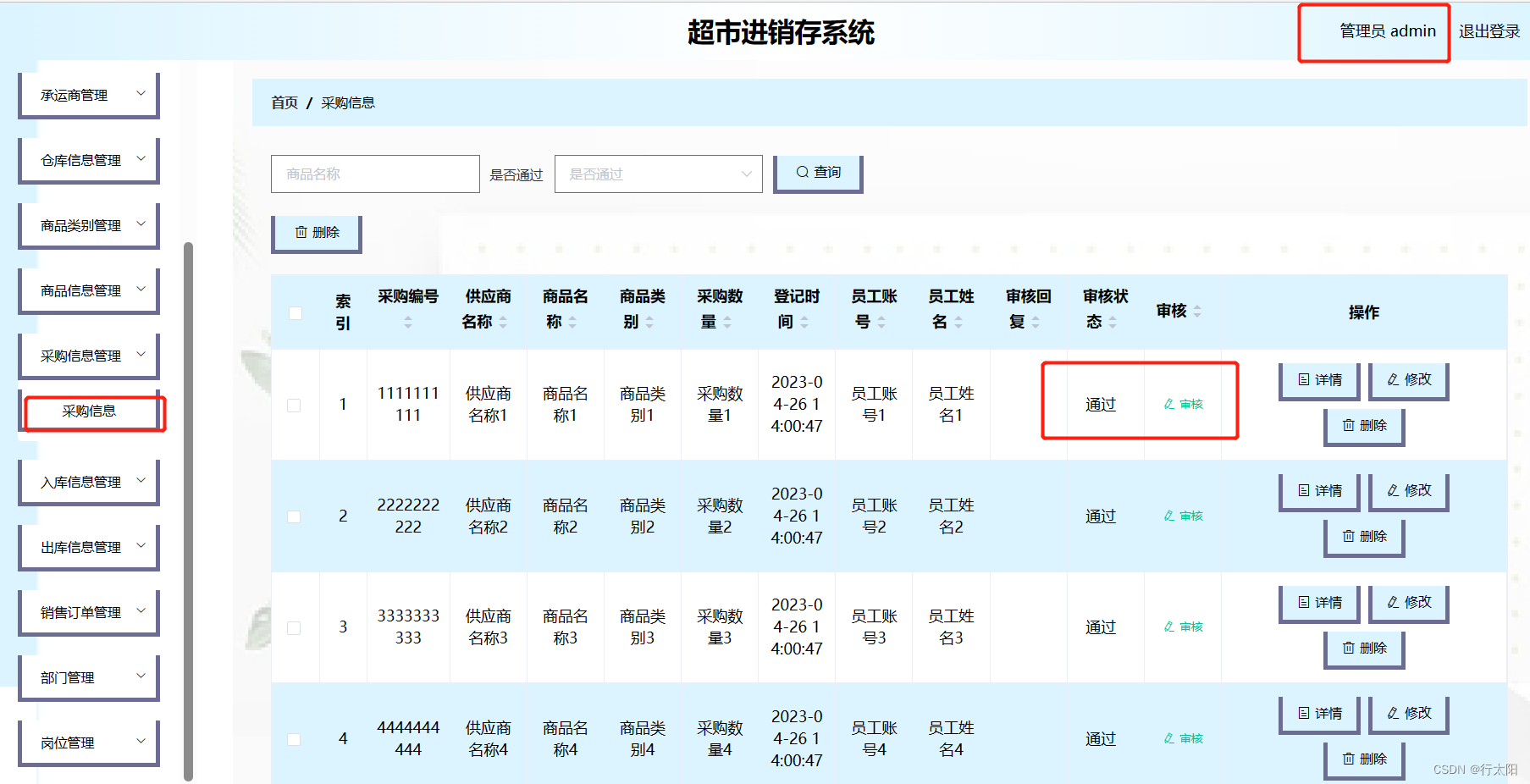Click cell 商品名称3 in the table
Viewport: 1530px width, 784px height.
pyautogui.click(x=565, y=627)
